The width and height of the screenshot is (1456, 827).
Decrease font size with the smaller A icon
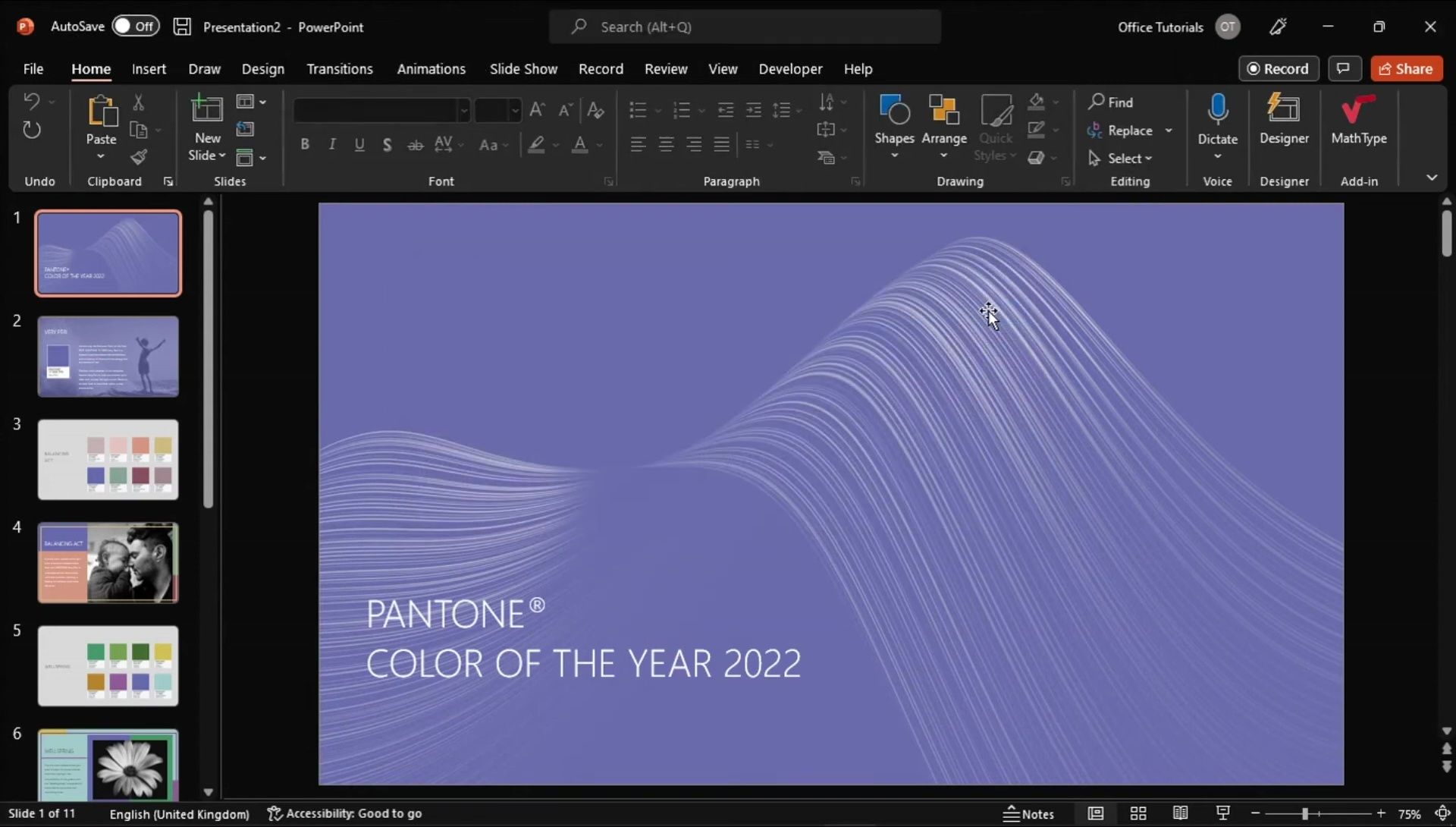(x=565, y=110)
